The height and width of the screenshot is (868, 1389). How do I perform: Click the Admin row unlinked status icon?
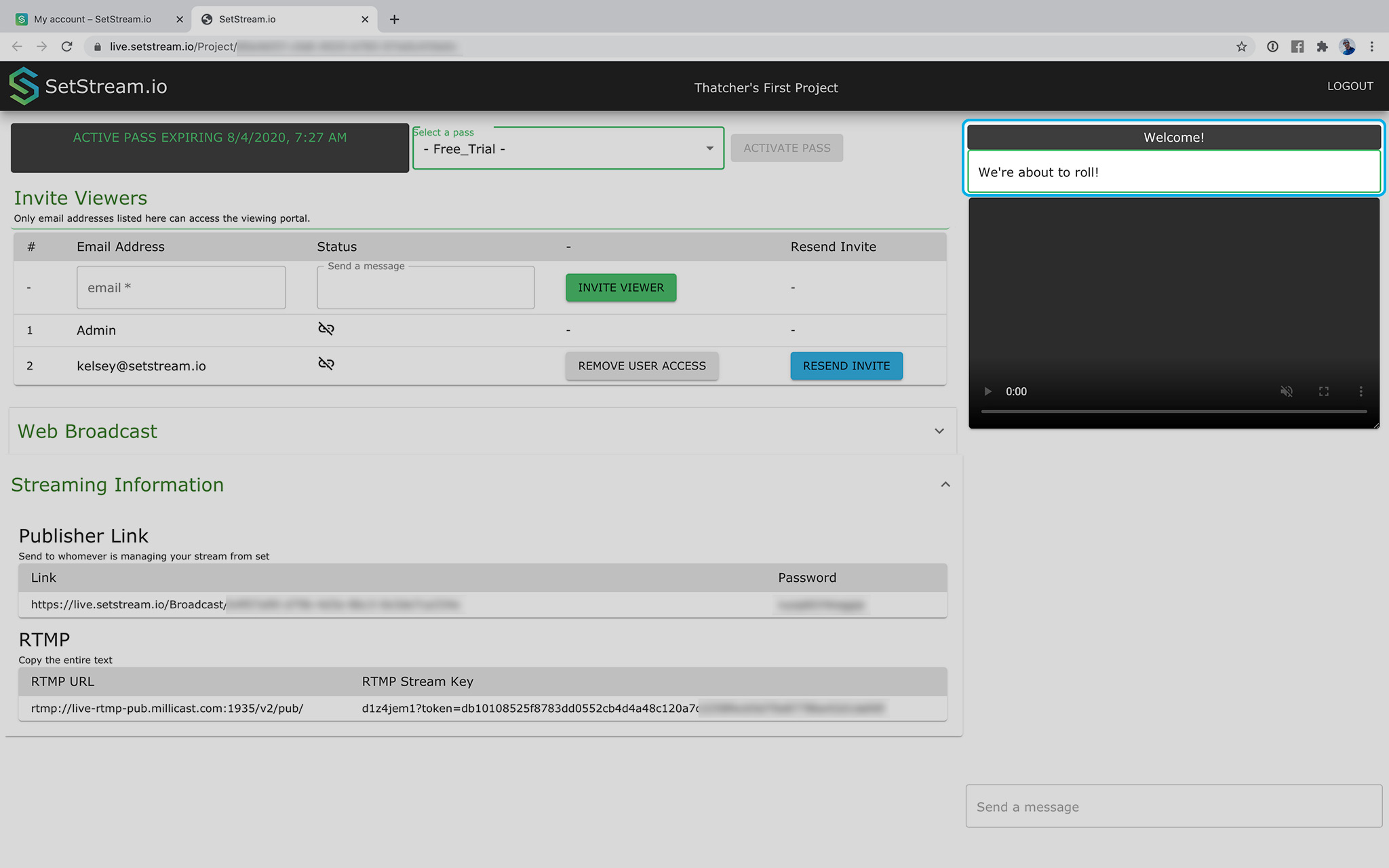tap(326, 329)
